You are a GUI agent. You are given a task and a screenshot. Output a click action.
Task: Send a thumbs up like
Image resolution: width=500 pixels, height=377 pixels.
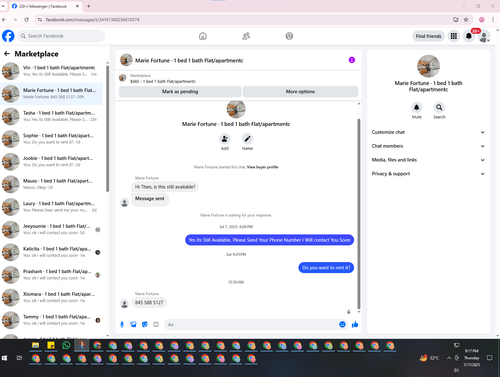click(x=355, y=324)
